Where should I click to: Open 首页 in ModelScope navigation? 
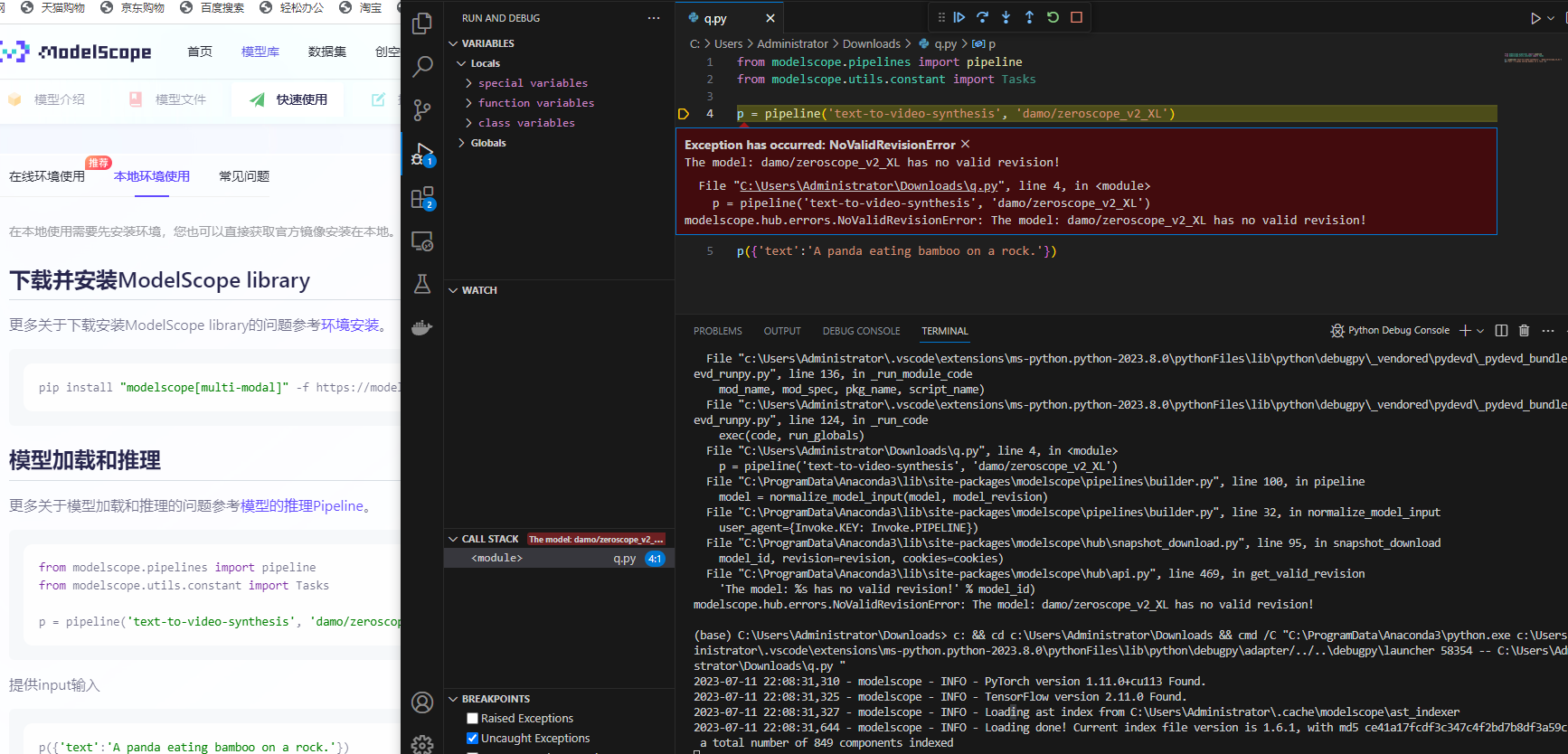pyautogui.click(x=200, y=52)
